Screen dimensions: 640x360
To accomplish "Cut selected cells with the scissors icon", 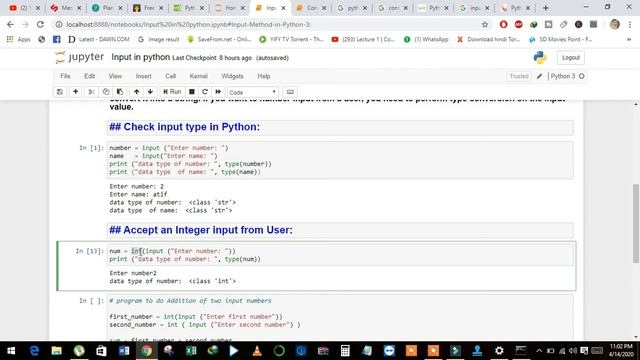I will [91, 92].
